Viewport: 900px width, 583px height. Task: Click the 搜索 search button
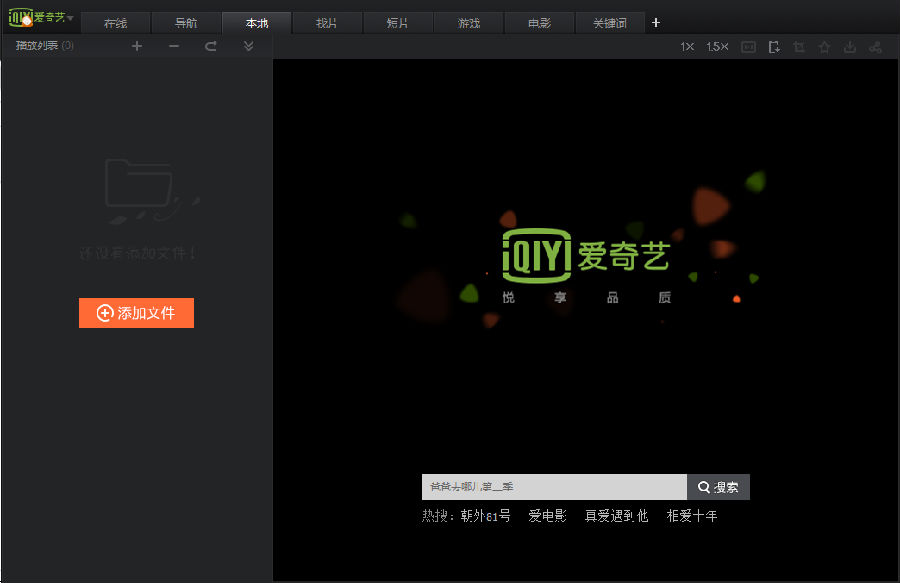(718, 487)
